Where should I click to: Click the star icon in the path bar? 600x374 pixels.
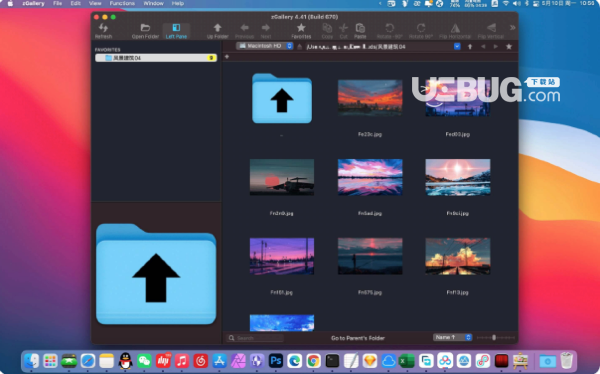point(509,46)
